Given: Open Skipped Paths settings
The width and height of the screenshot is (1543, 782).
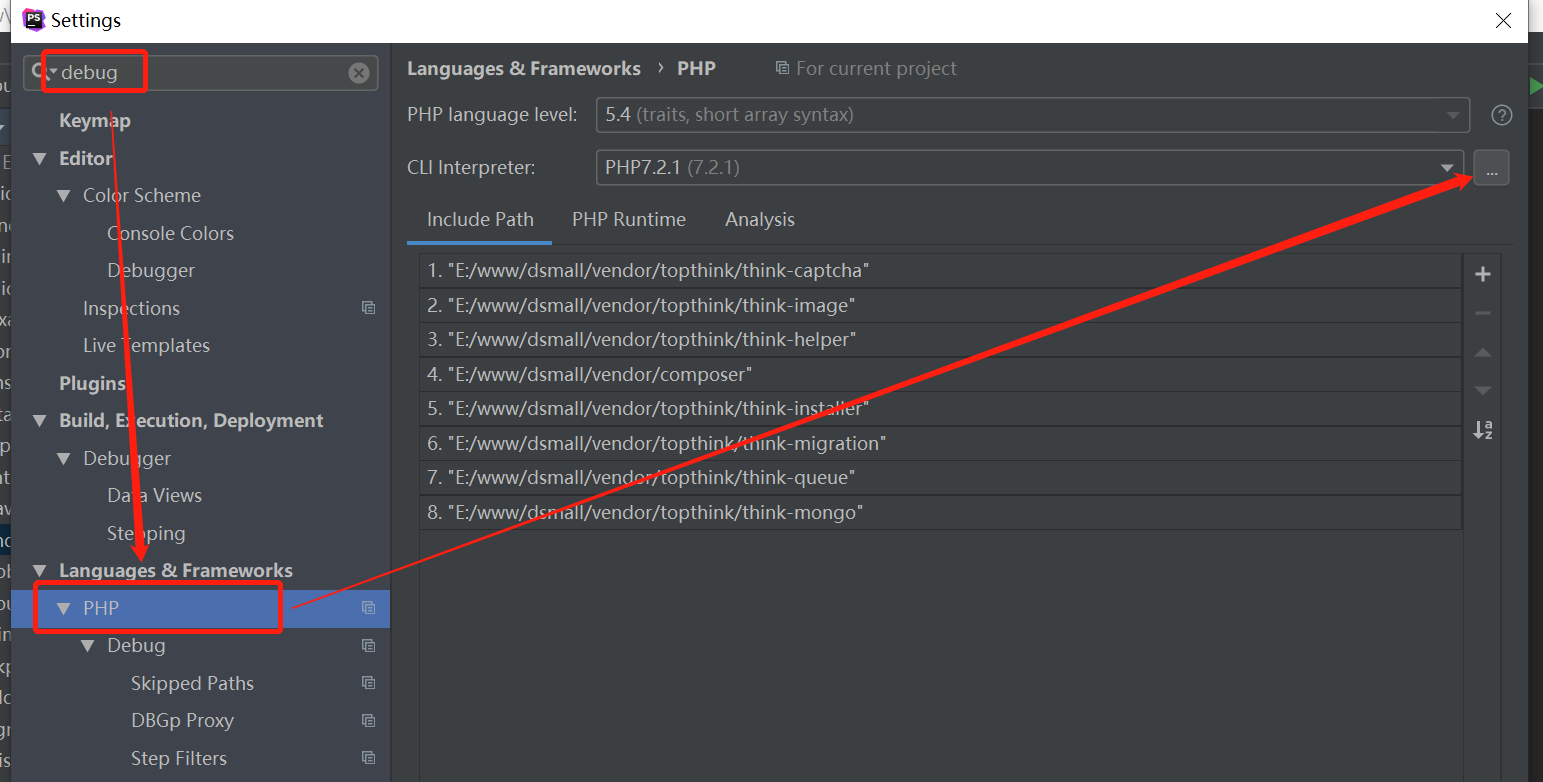Looking at the screenshot, I should coord(192,683).
